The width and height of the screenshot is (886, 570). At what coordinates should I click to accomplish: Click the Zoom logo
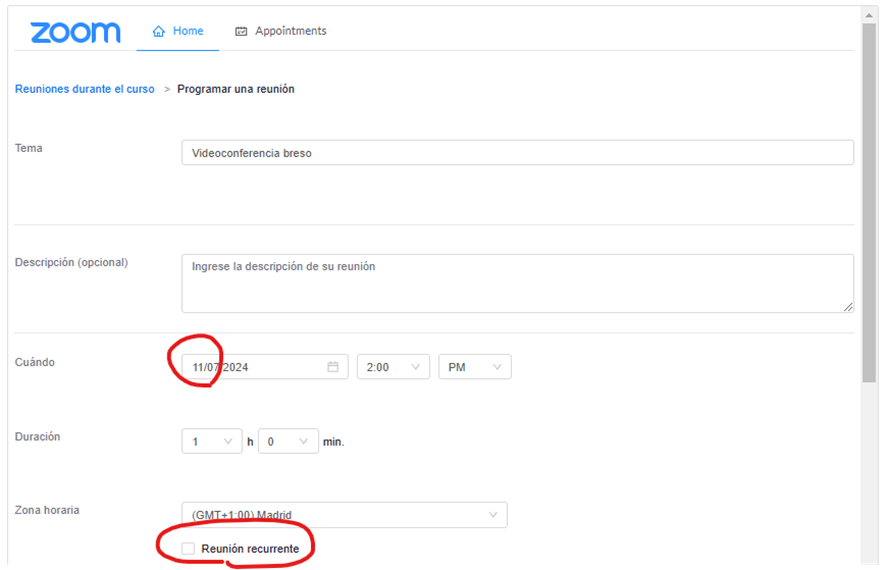(75, 32)
